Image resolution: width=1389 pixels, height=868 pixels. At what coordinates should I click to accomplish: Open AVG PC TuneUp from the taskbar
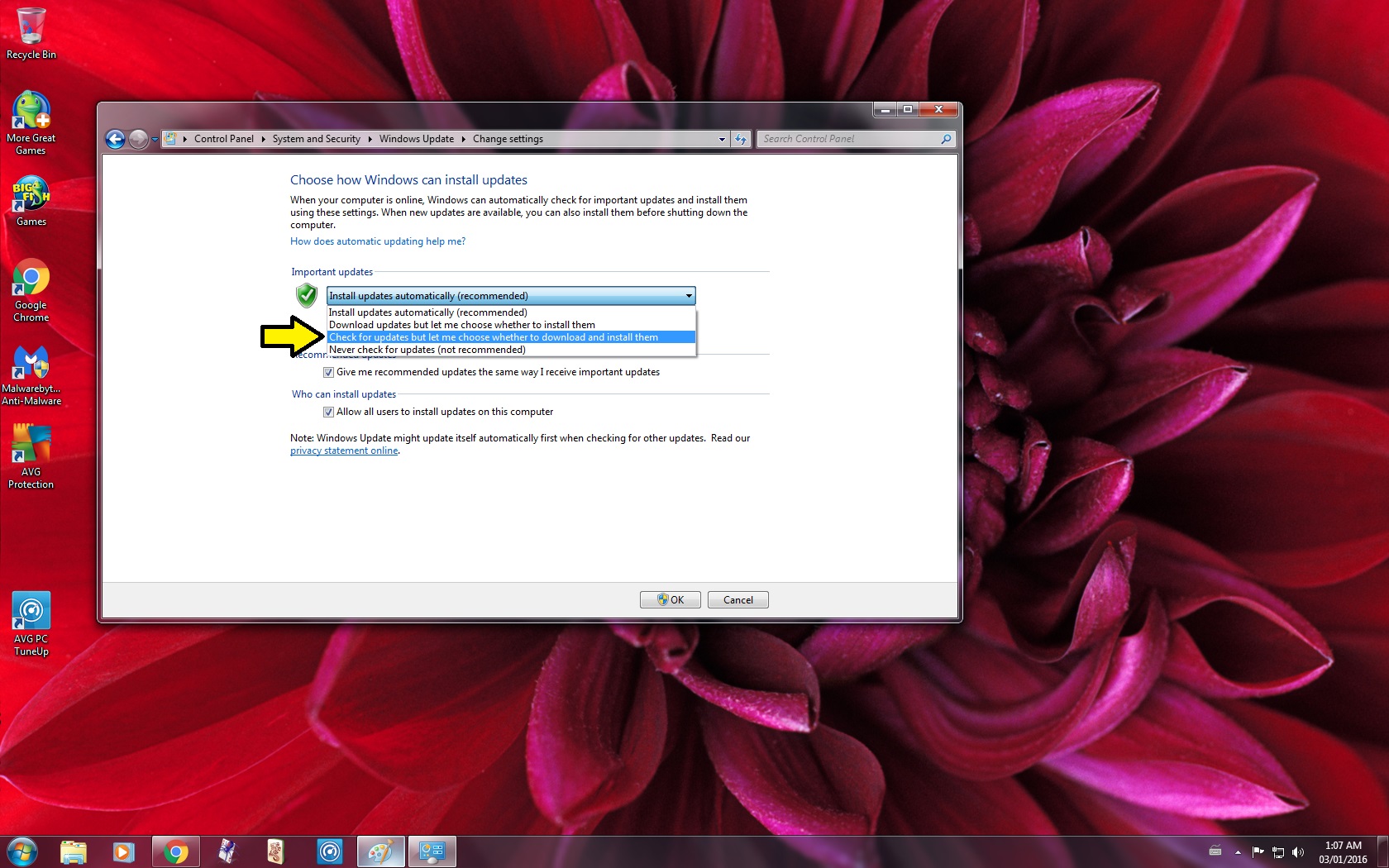click(330, 851)
